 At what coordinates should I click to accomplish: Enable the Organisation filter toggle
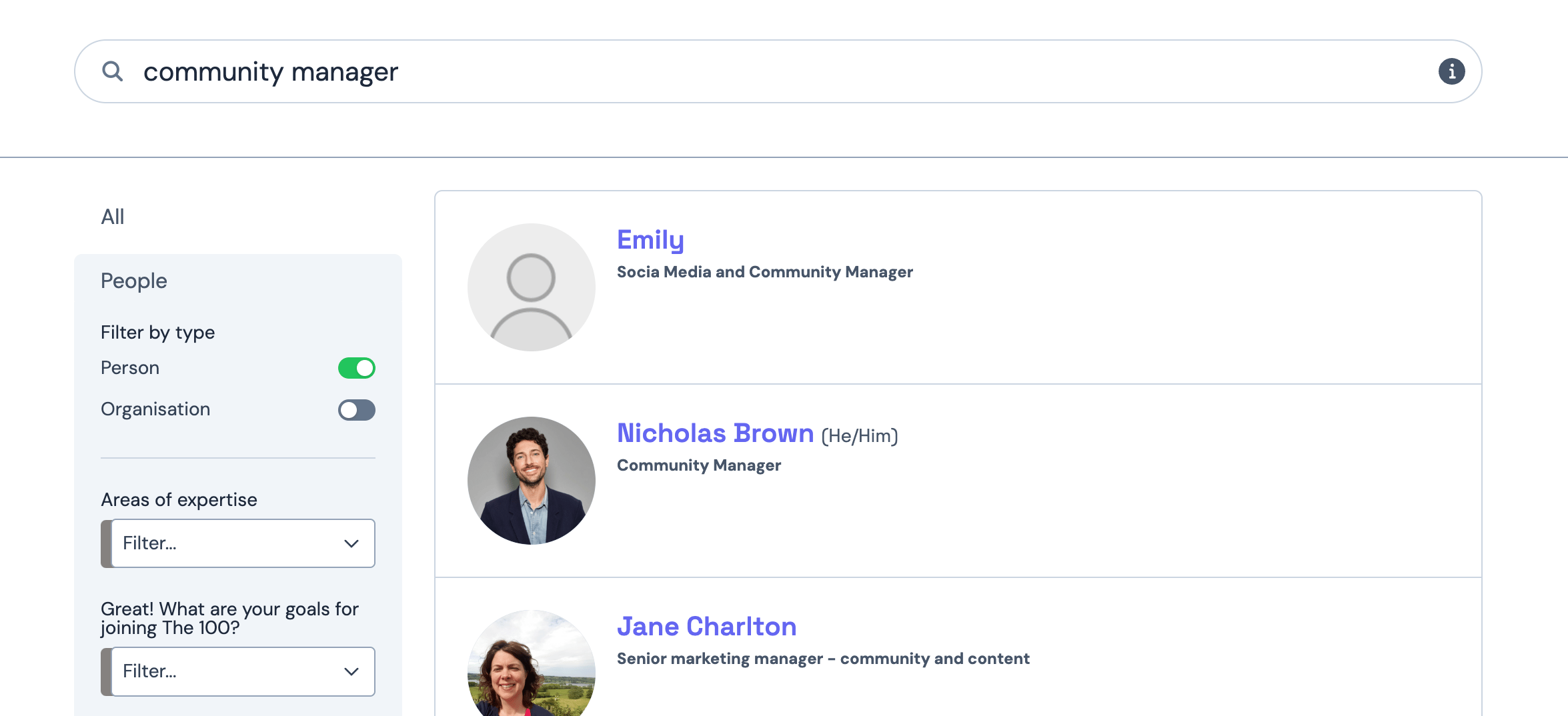coord(356,410)
